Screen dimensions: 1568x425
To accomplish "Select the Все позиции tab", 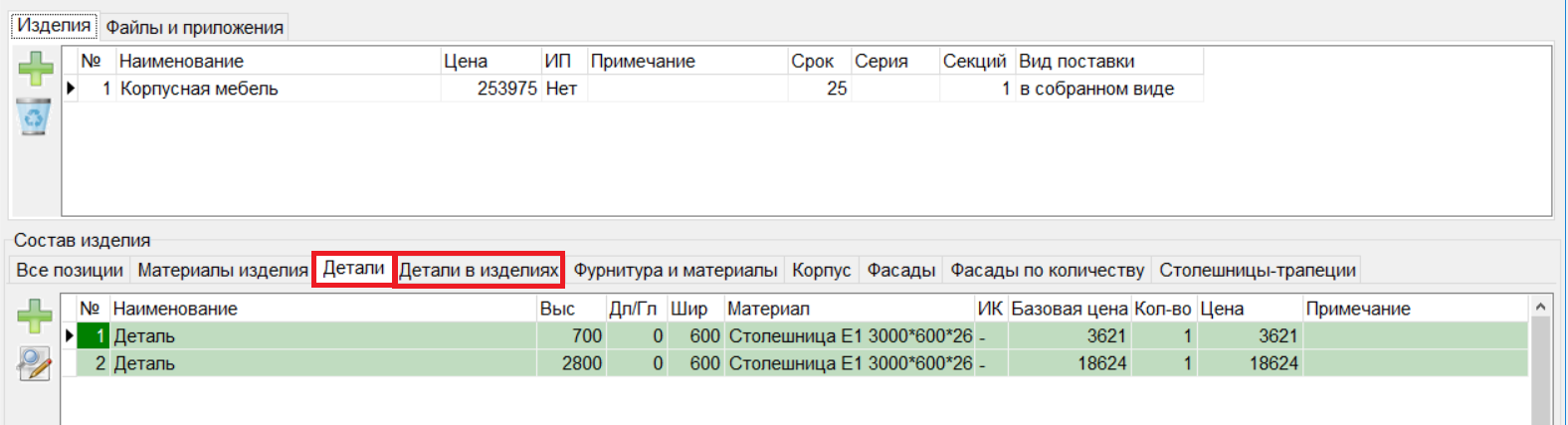I will 70,270.
